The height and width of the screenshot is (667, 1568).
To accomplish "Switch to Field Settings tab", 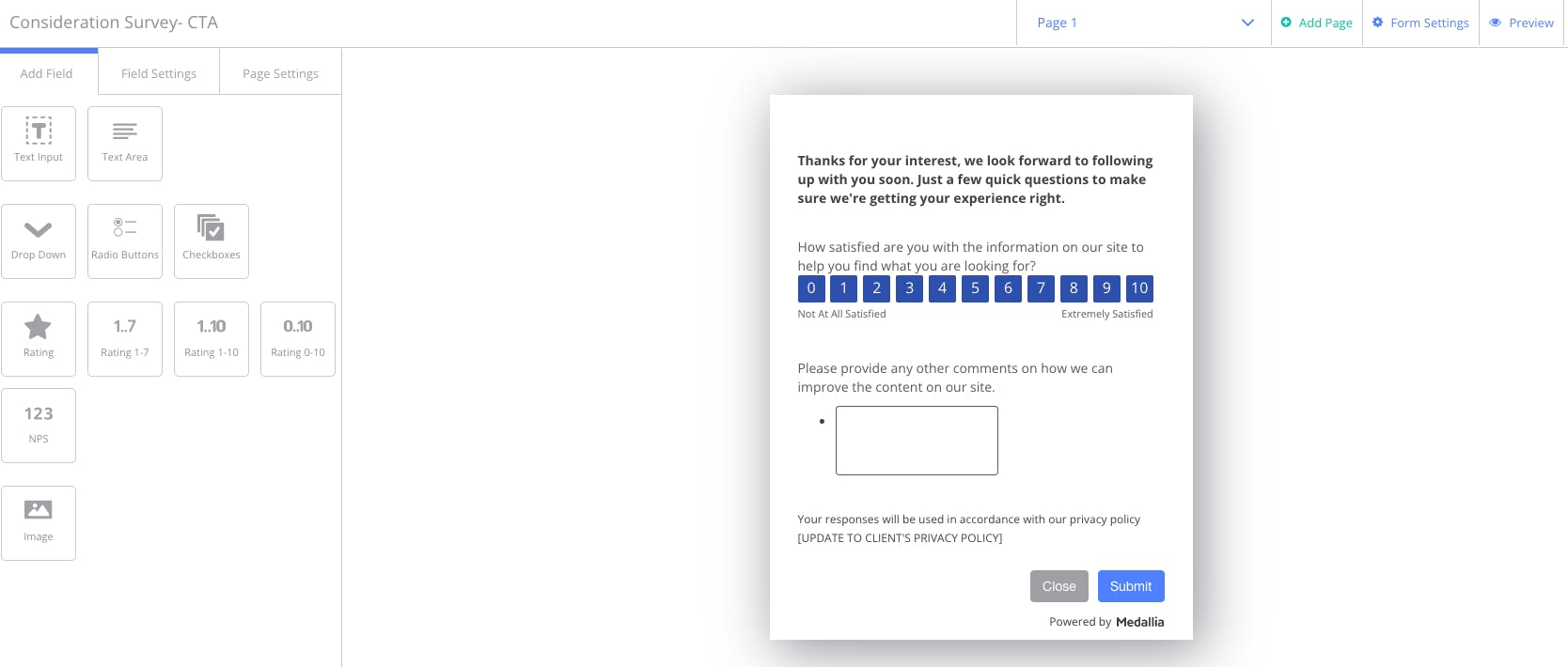I will (x=159, y=73).
